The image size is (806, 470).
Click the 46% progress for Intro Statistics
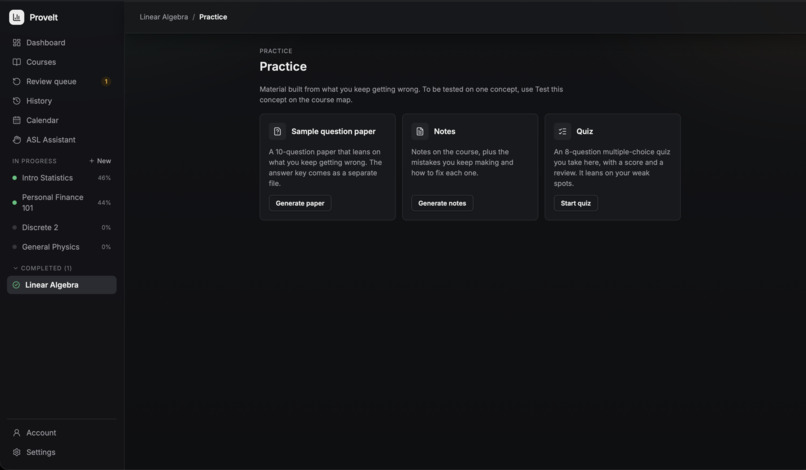(x=104, y=178)
